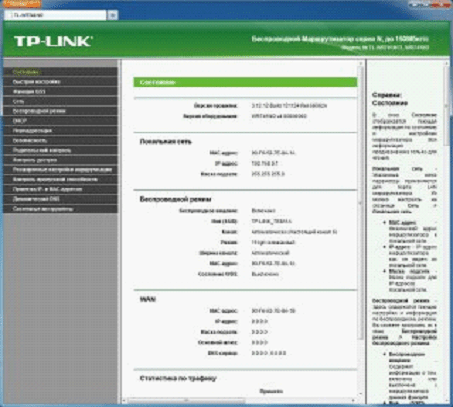Open Функция QSS menu item
The width and height of the screenshot is (453, 407).
point(60,92)
